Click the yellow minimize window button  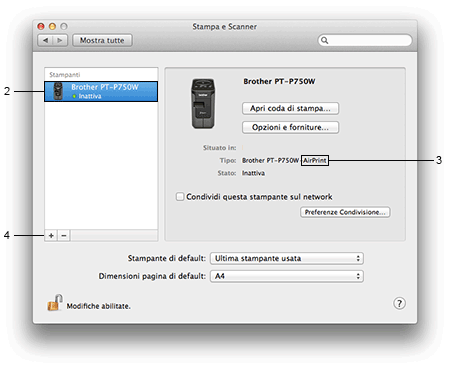click(x=52, y=26)
